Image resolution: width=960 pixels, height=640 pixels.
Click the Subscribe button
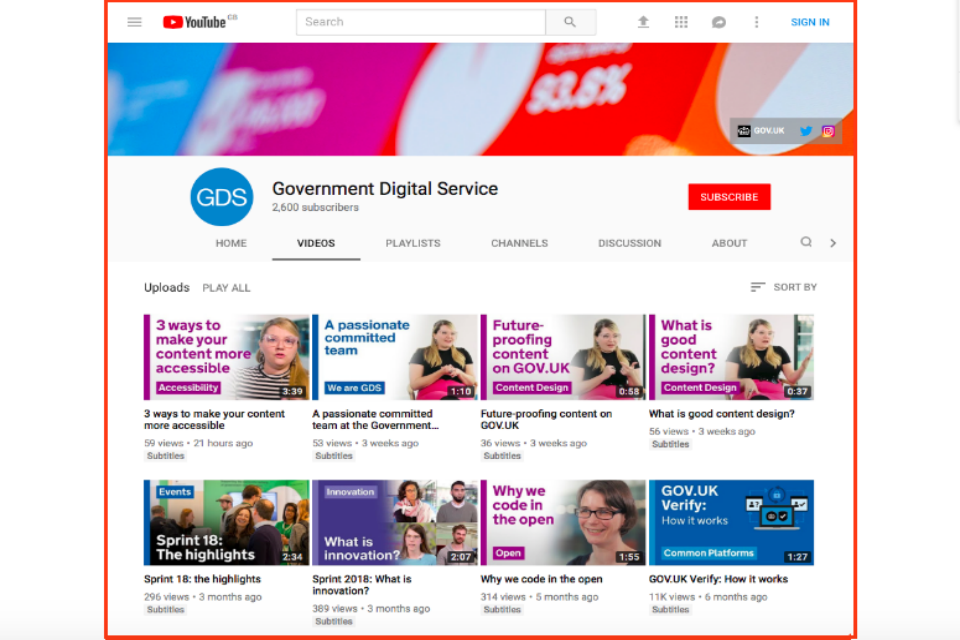729,197
